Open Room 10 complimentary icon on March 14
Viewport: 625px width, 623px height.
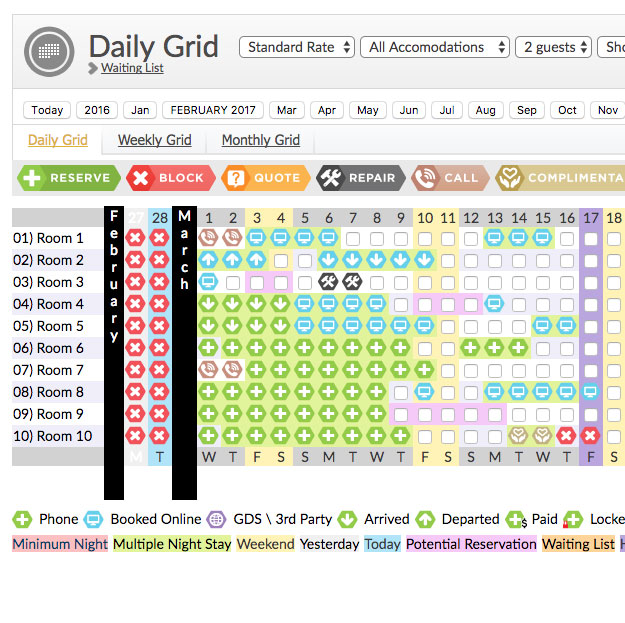518,436
